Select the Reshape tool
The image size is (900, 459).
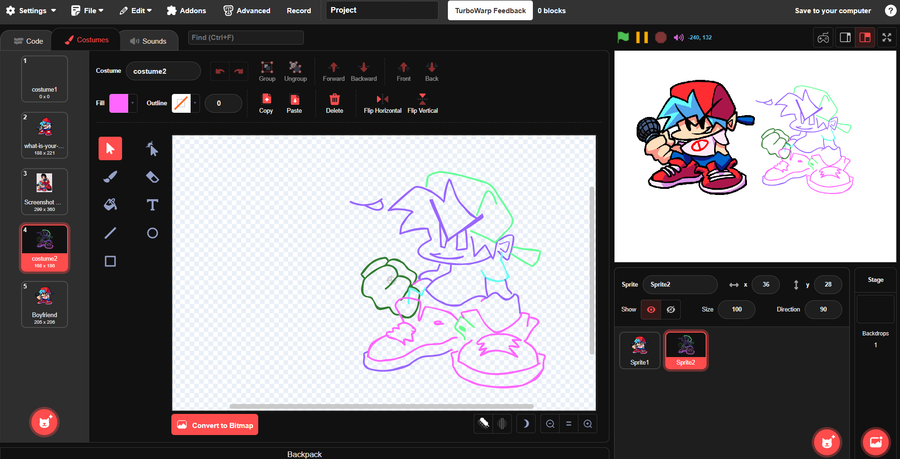(x=152, y=149)
